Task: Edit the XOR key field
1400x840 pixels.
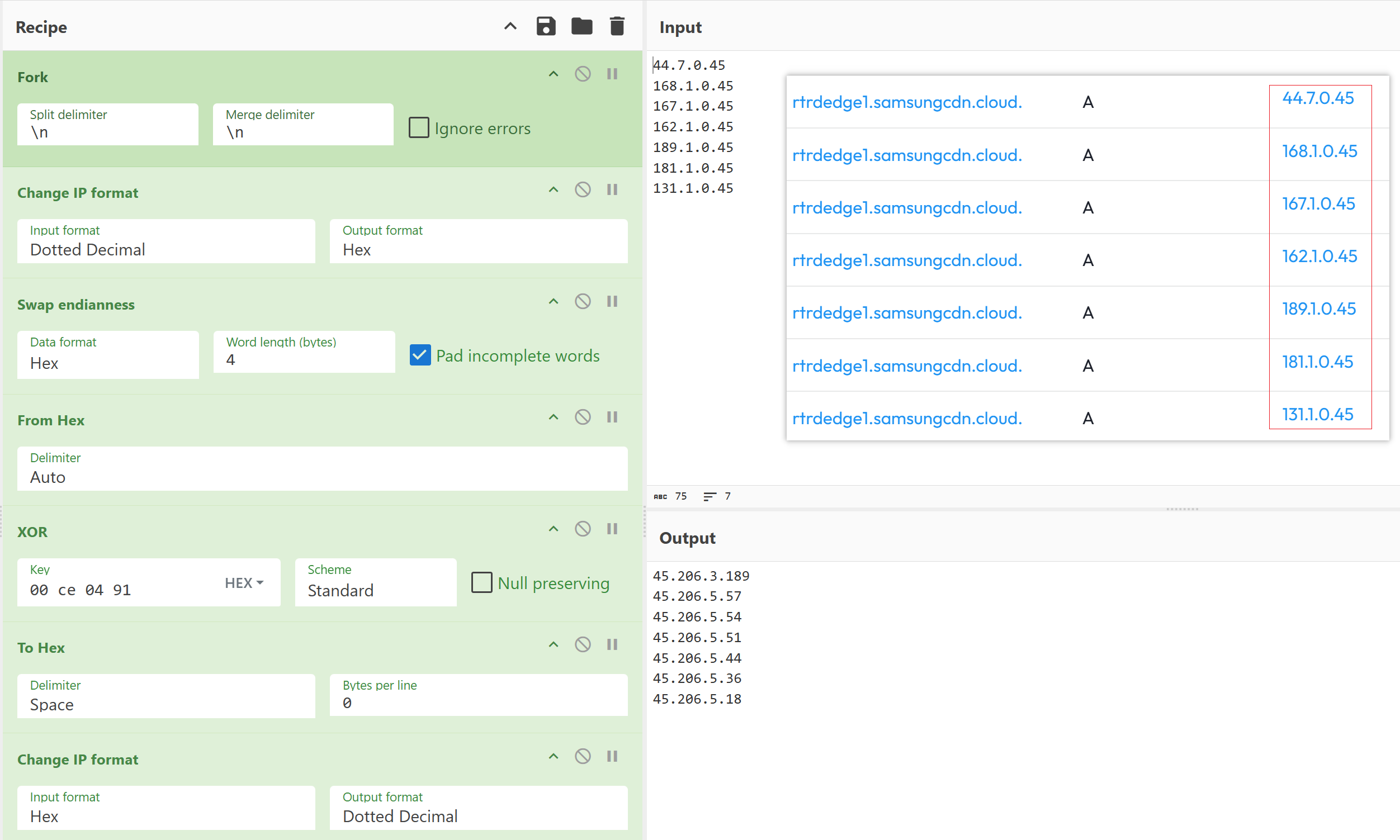Action: tap(113, 590)
